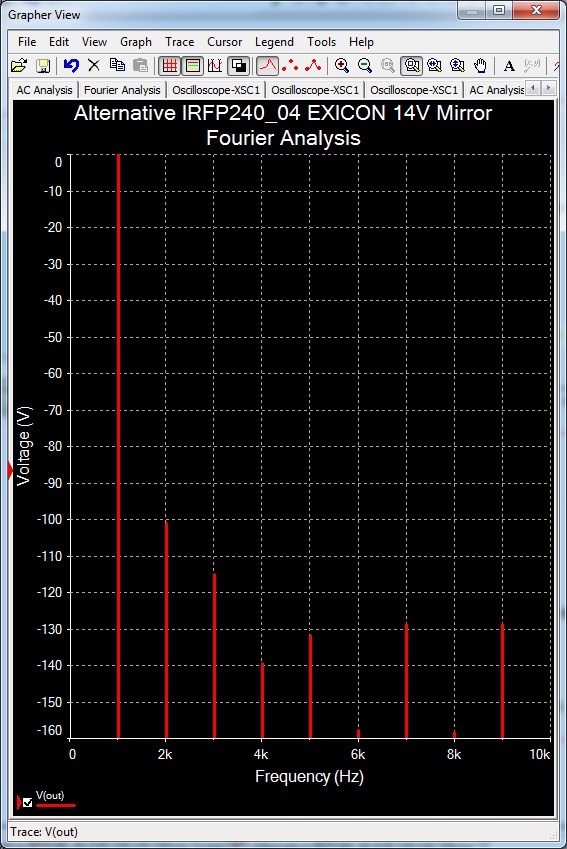Click the Zoom Out magnifier icon
This screenshot has height=849, width=567.
(x=365, y=66)
